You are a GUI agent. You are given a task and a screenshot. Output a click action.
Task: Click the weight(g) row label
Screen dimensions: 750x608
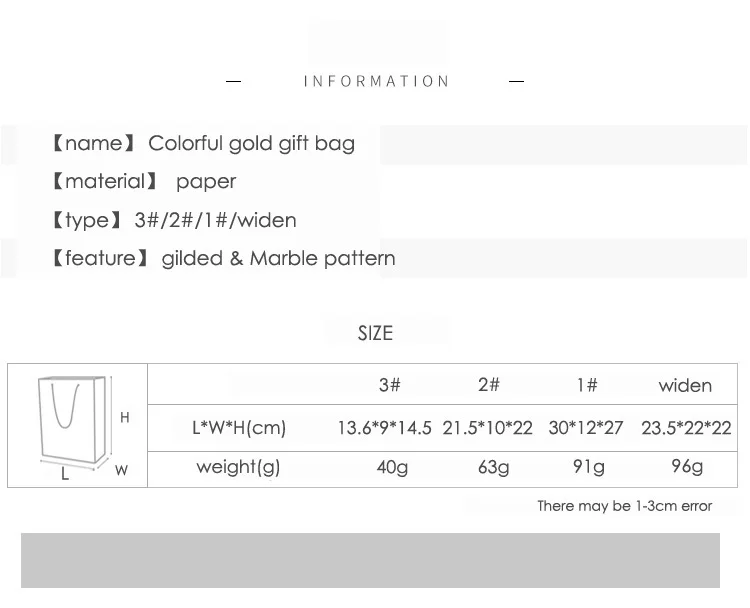click(x=238, y=467)
